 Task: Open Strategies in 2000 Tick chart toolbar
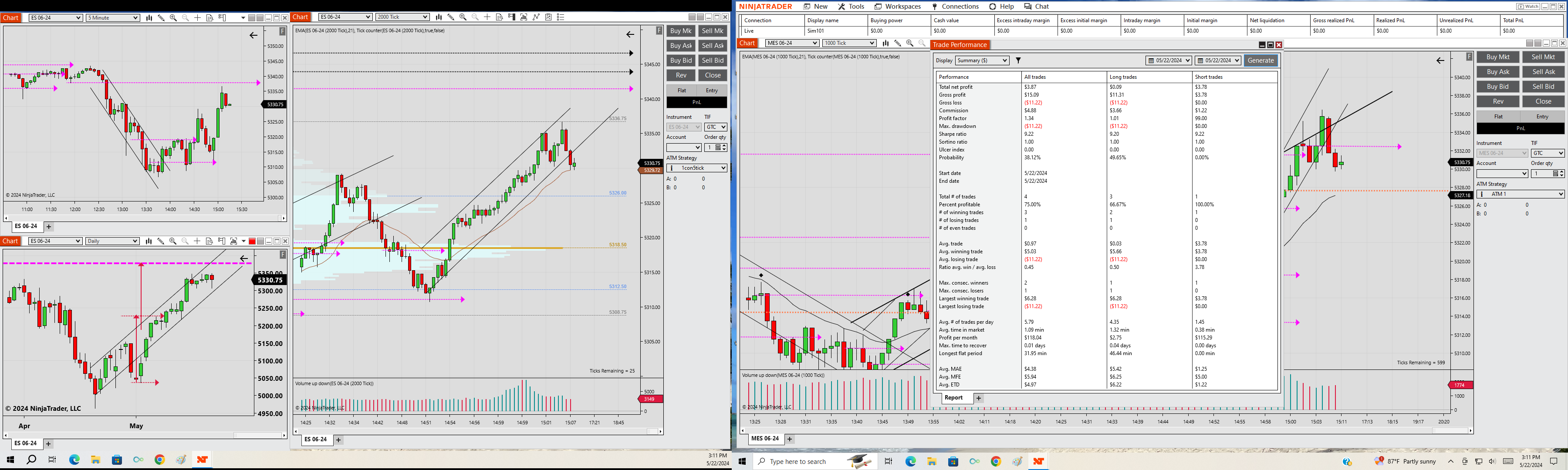coord(536,17)
